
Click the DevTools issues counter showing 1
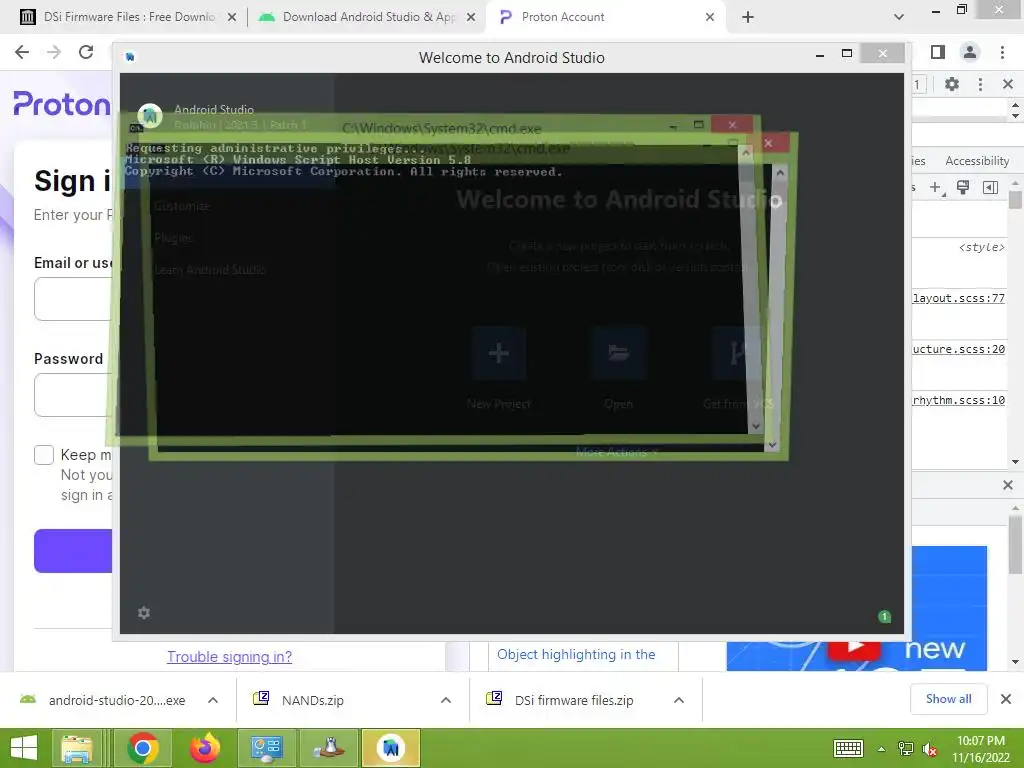click(918, 84)
